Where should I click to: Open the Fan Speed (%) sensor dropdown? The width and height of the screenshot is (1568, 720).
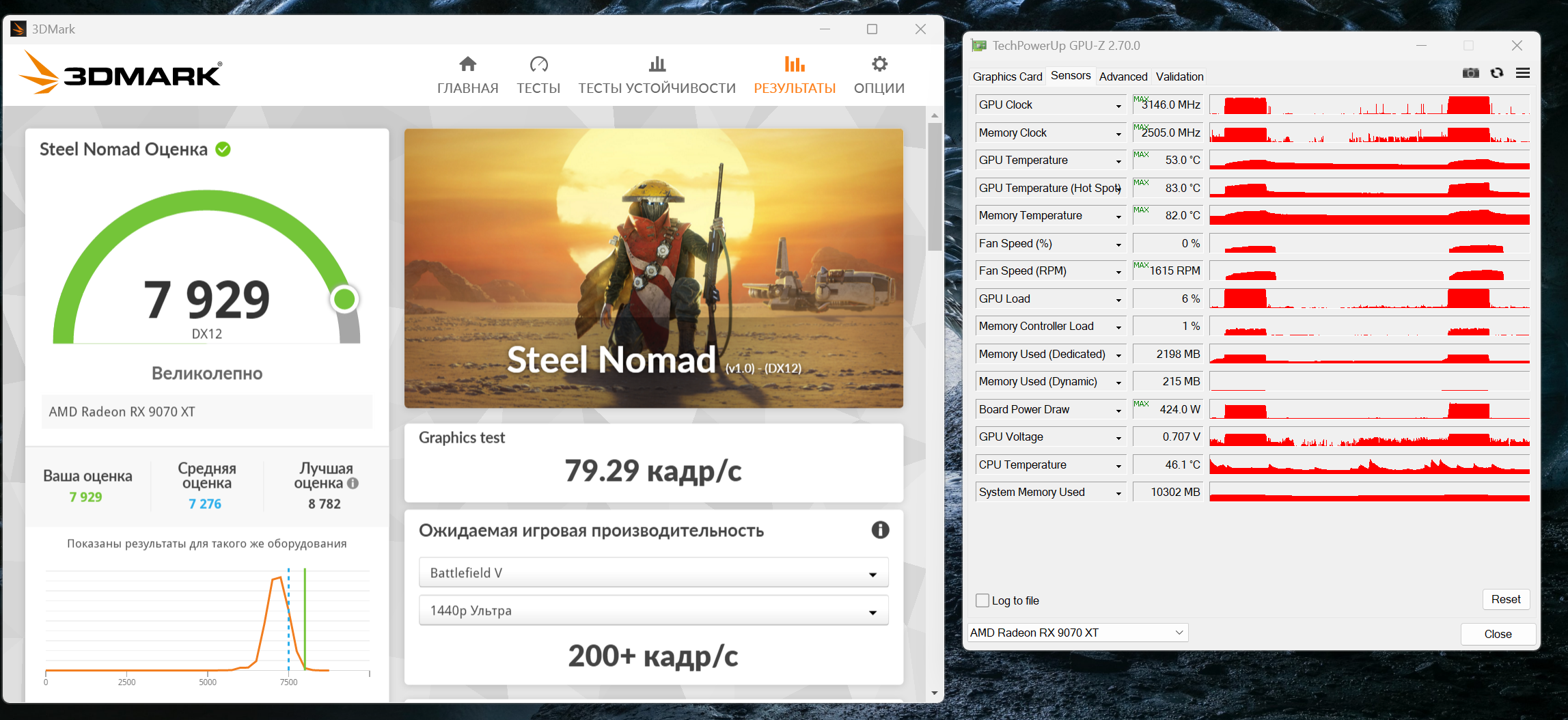click(x=1118, y=245)
